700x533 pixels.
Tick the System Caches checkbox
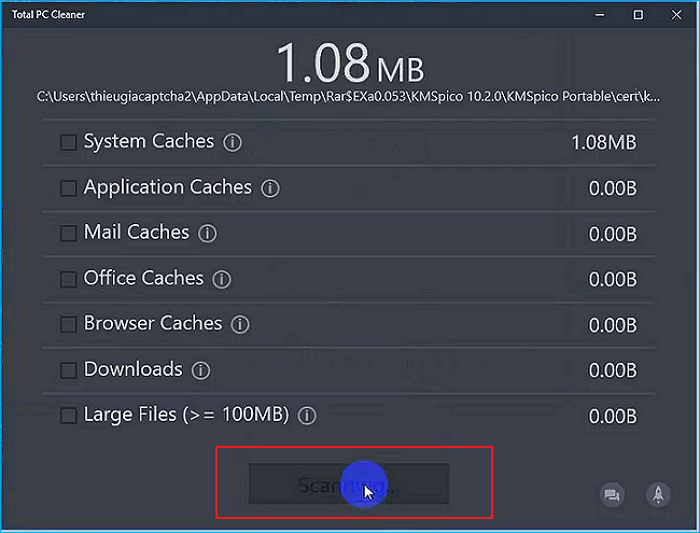click(68, 143)
